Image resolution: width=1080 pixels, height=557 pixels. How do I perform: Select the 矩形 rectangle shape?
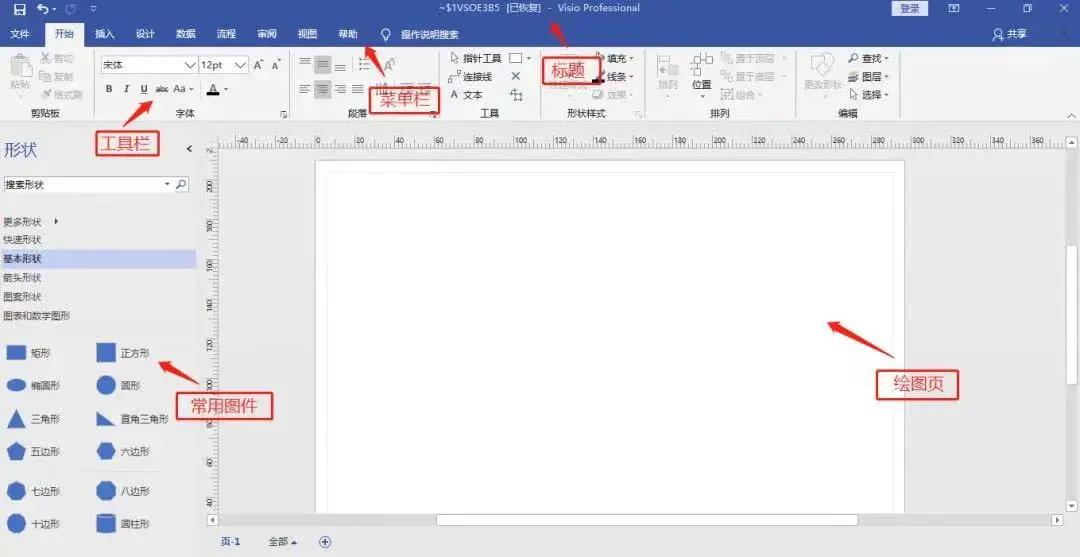coord(17,353)
